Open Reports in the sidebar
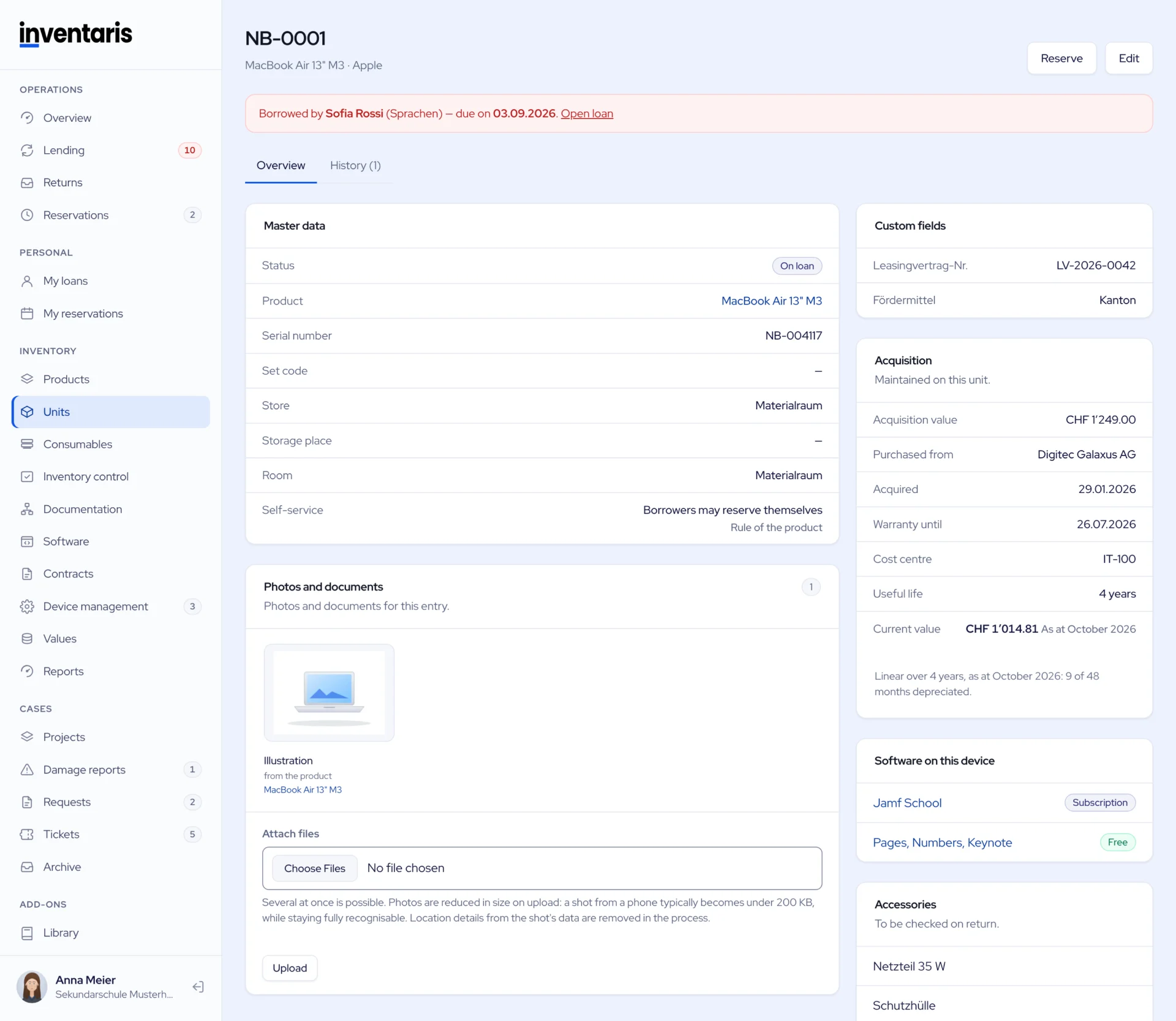The width and height of the screenshot is (1176, 1021). point(111,671)
